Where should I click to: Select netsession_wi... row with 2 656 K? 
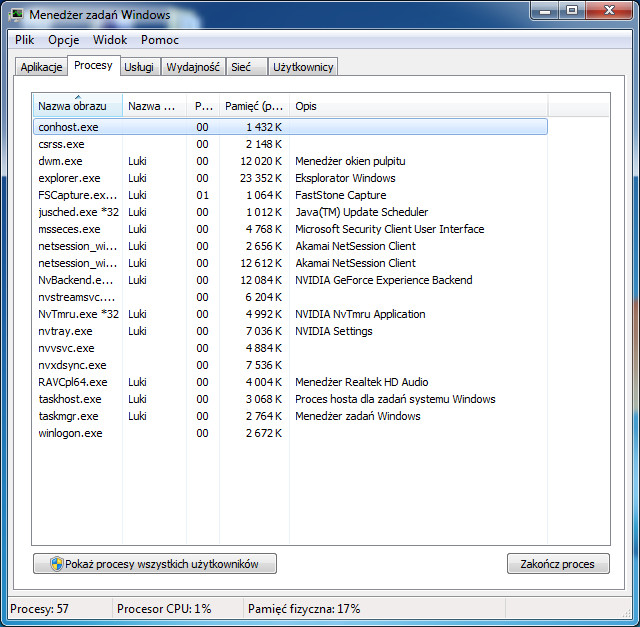click(290, 246)
